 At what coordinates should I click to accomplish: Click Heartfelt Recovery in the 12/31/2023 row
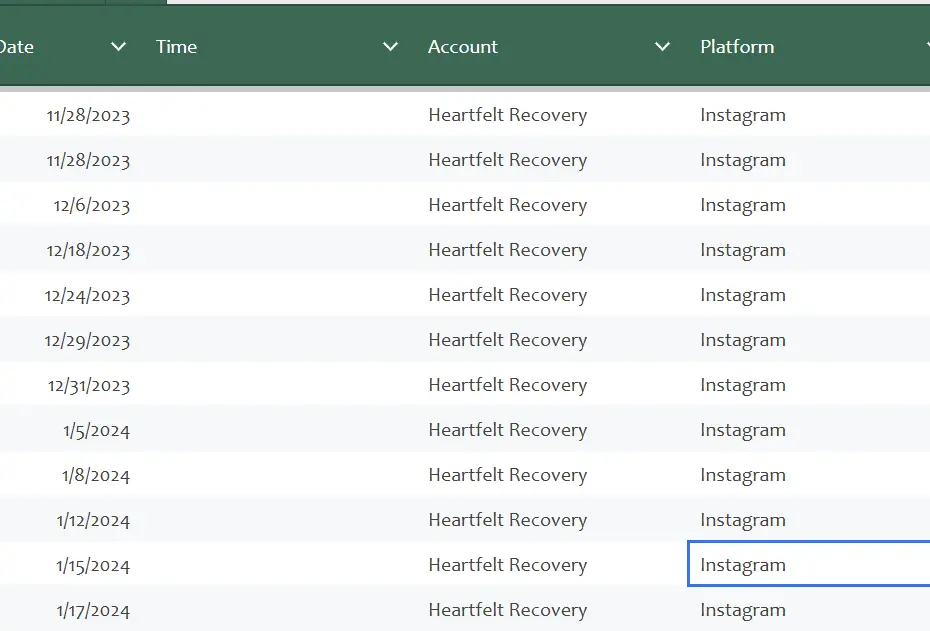point(508,385)
